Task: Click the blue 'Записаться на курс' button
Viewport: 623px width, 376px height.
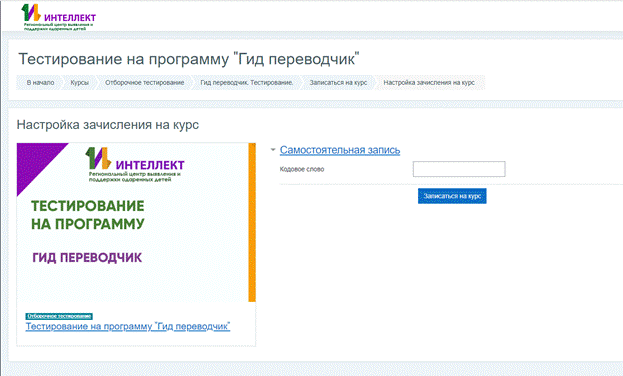Action: 452,196
